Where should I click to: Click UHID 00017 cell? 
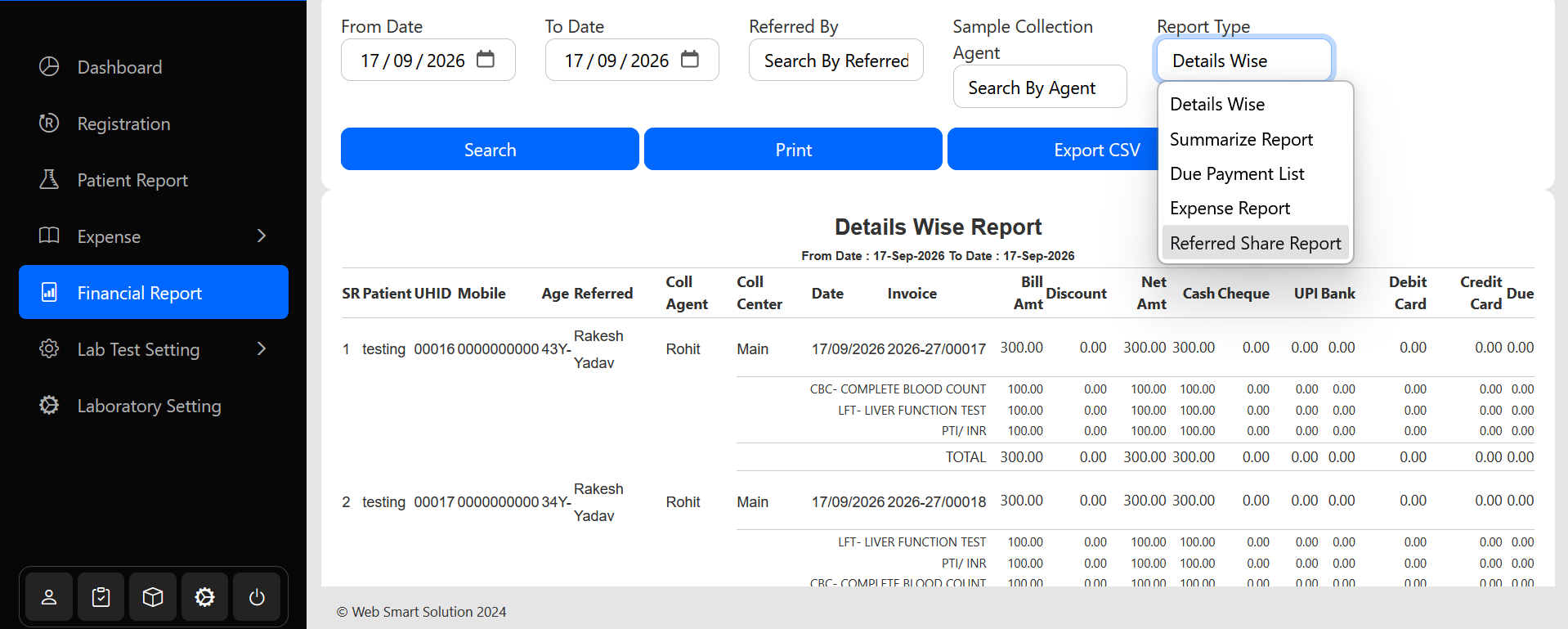434,501
